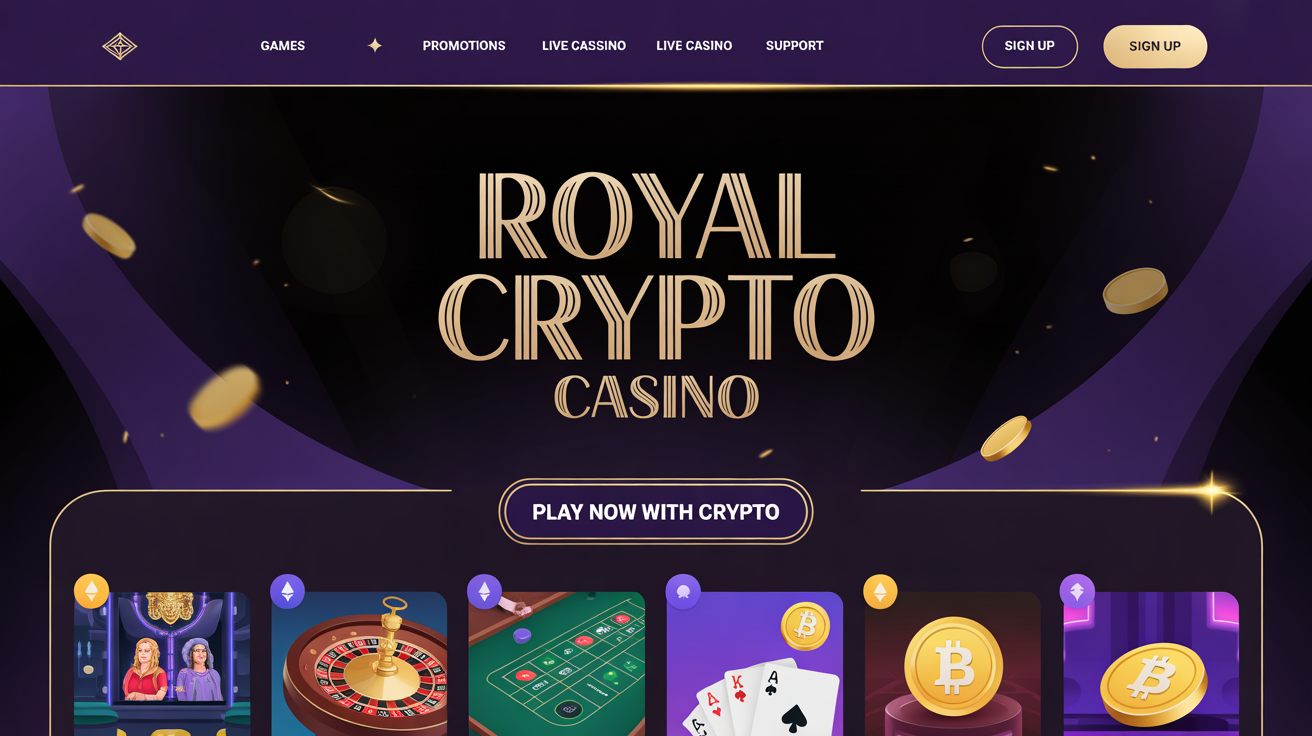Open the Support page
1312x736 pixels.
(x=795, y=46)
